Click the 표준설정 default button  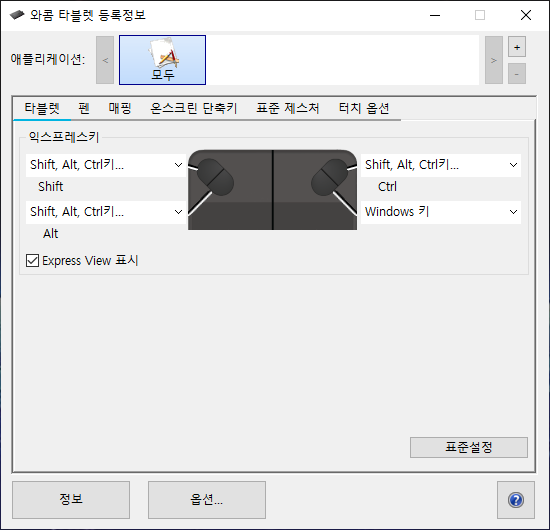pyautogui.click(x=469, y=447)
